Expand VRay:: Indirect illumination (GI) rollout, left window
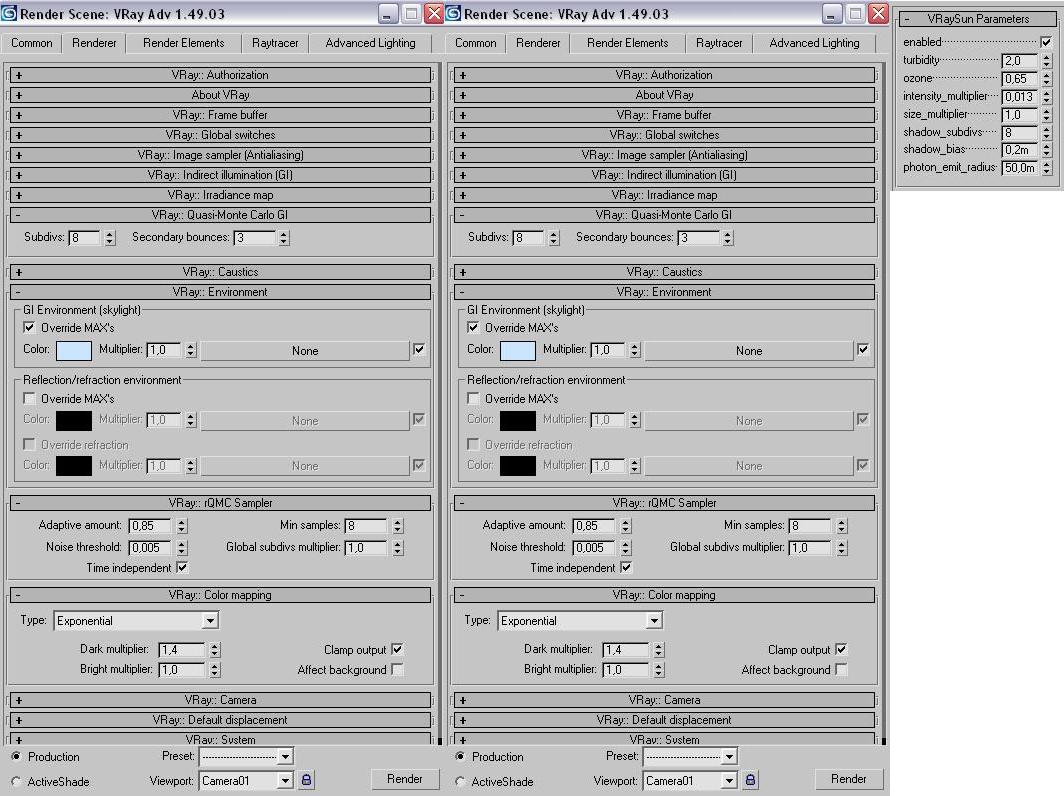Screen dimensions: 1064x796 pos(221,175)
